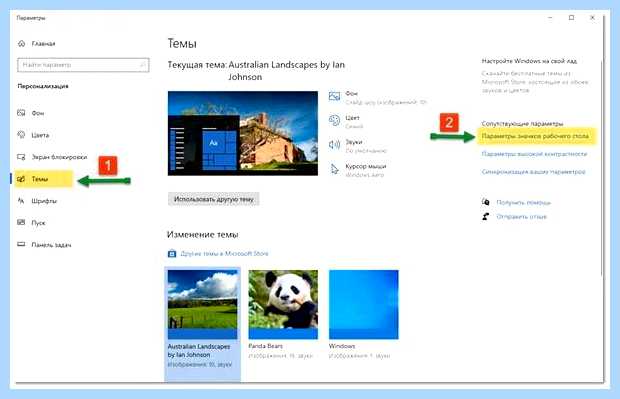Click the Курсор мыши setting label
620x399 pixels.
tap(366, 166)
